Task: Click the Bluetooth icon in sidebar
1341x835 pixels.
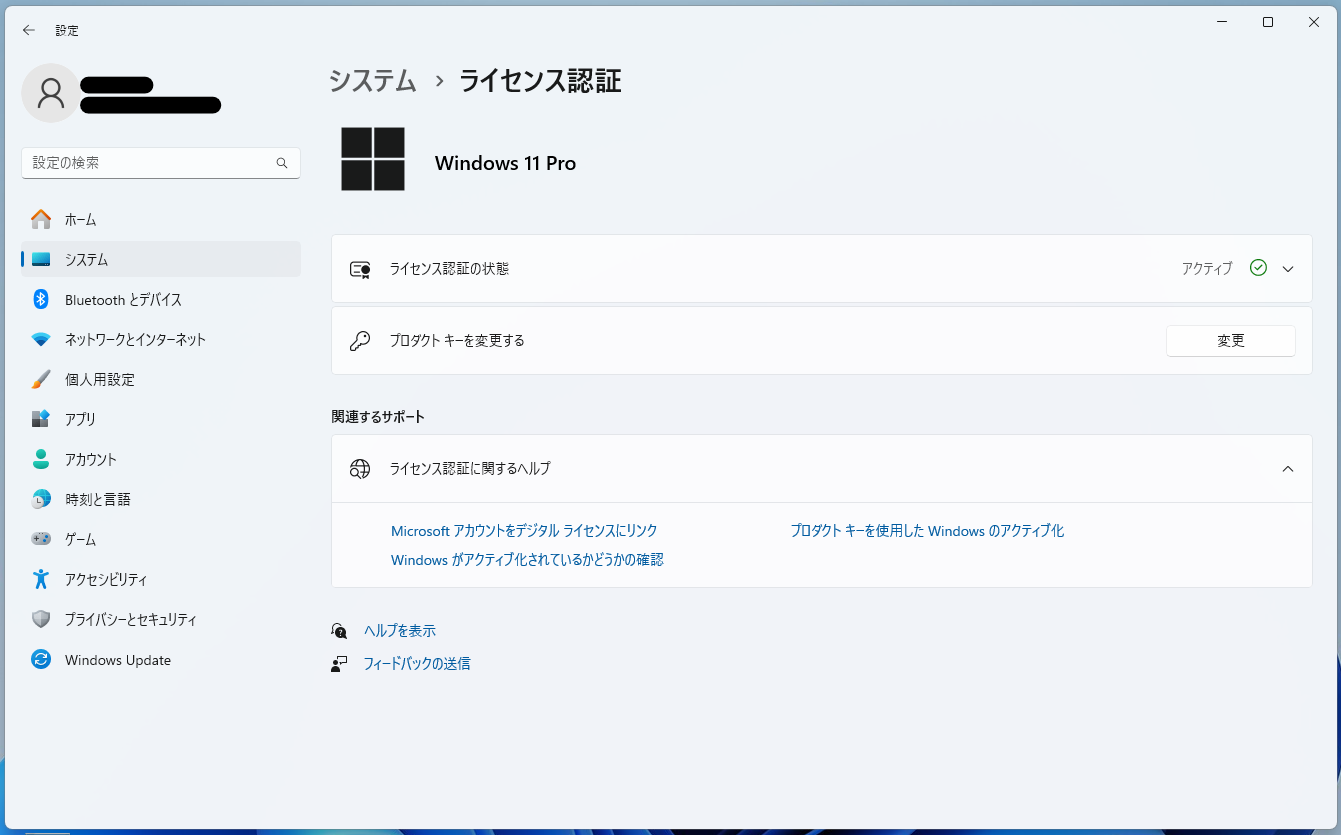Action: pyautogui.click(x=41, y=299)
